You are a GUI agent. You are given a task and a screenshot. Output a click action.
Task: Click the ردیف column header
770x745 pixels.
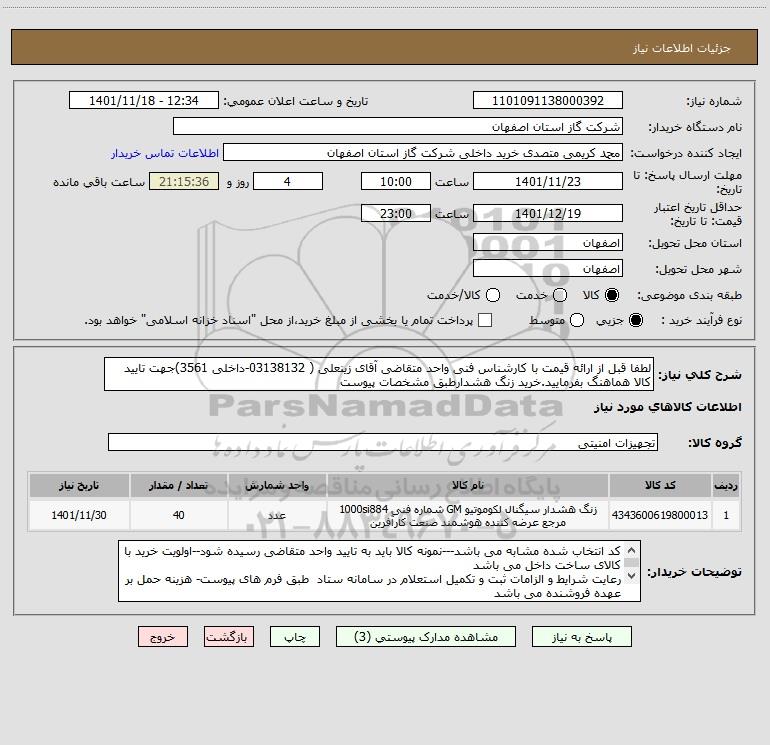point(726,485)
